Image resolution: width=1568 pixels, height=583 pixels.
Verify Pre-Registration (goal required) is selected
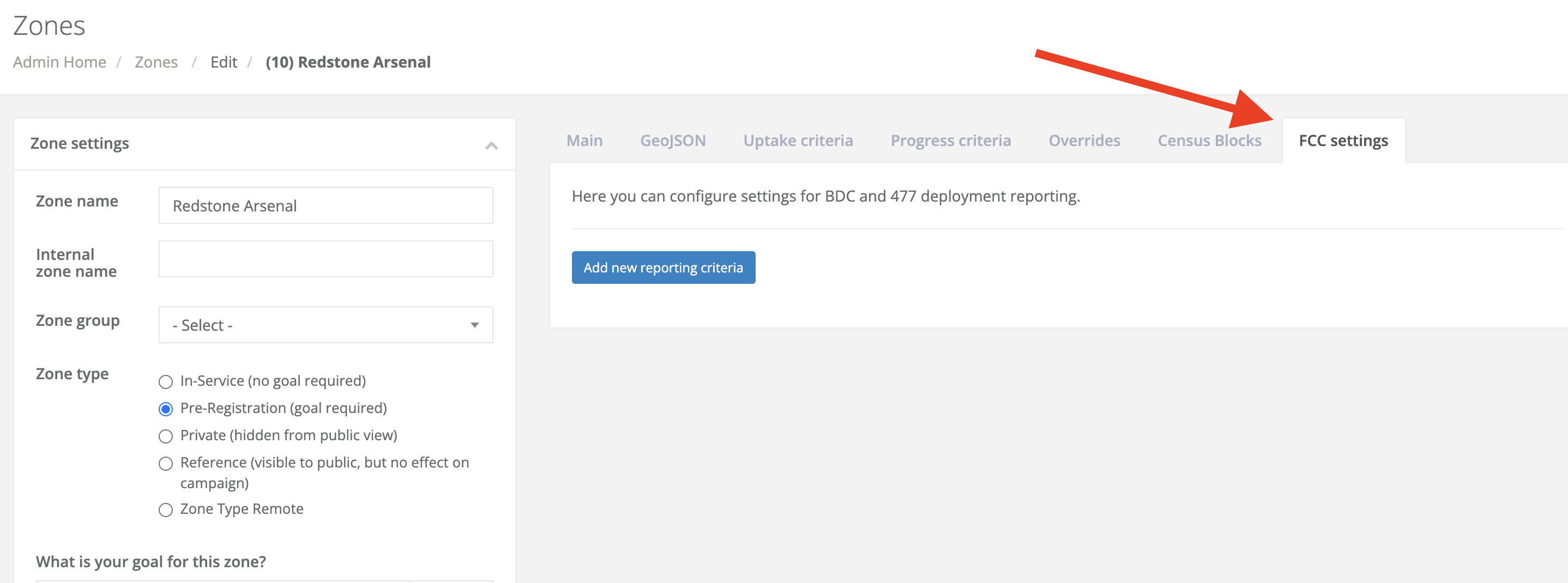click(x=165, y=409)
